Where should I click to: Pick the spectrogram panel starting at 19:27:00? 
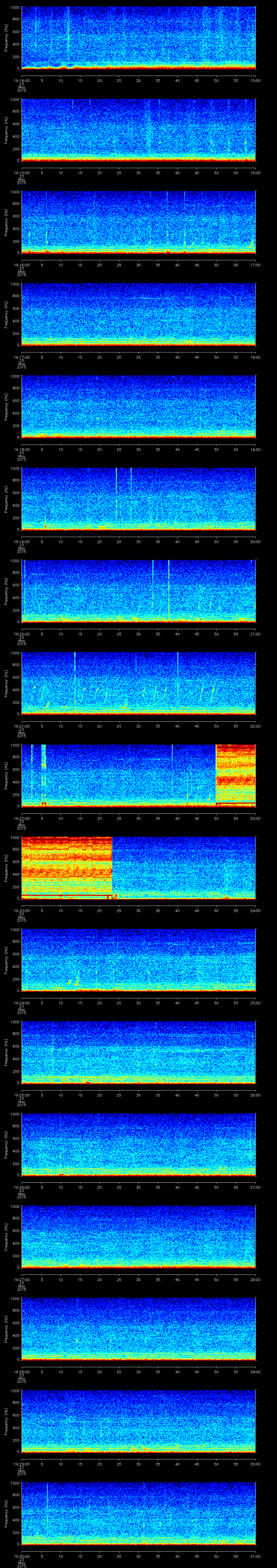tap(138, 1237)
